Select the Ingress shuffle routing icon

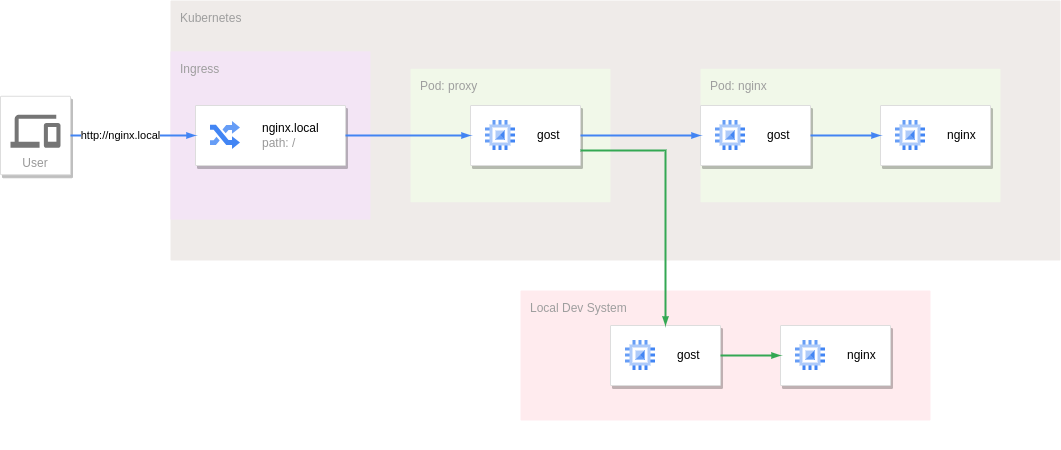point(224,135)
